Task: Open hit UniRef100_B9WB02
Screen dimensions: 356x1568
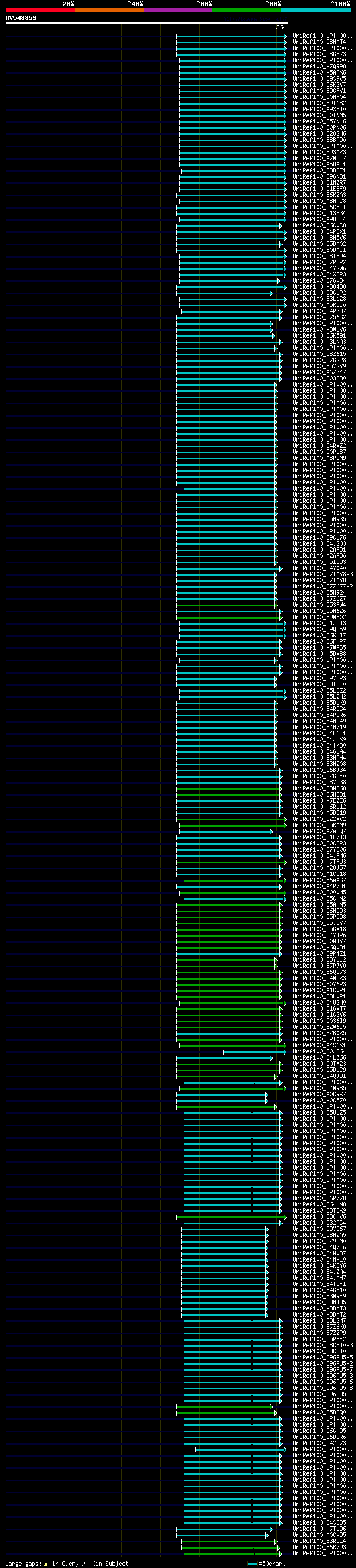Action: pos(319,617)
